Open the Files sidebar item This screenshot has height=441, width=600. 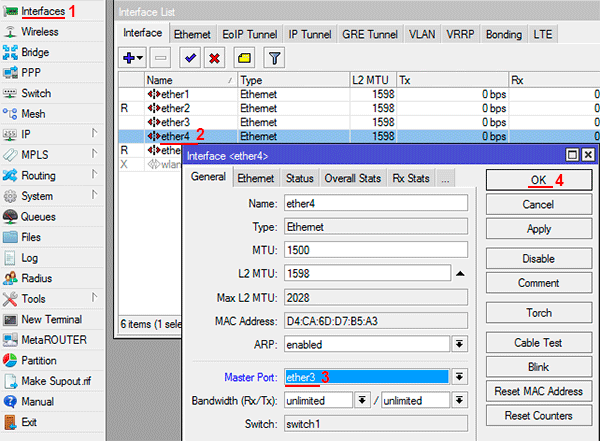click(x=31, y=237)
